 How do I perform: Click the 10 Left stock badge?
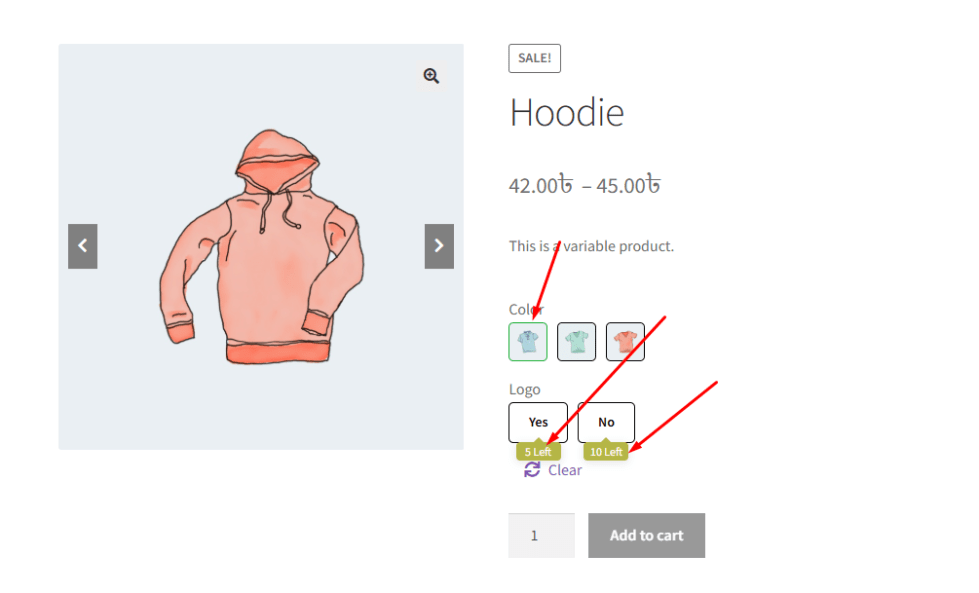[606, 451]
